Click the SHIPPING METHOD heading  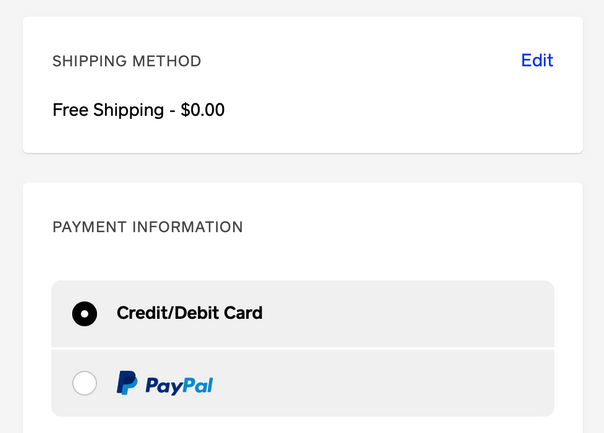point(127,61)
